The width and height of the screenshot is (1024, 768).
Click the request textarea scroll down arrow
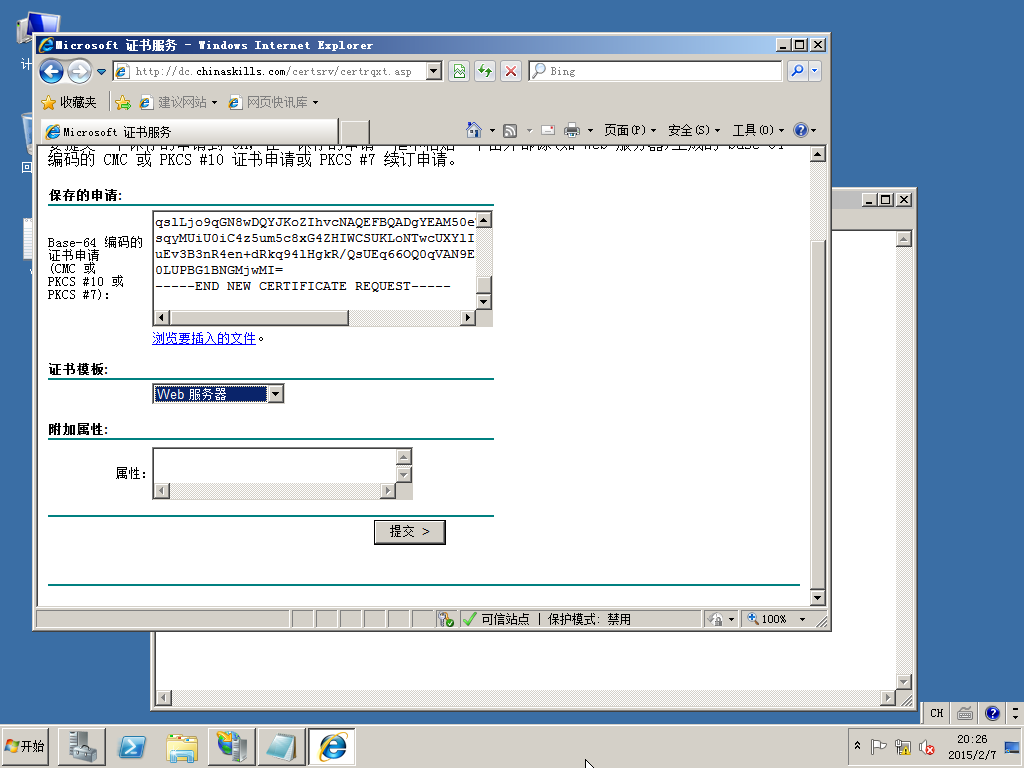[x=484, y=301]
